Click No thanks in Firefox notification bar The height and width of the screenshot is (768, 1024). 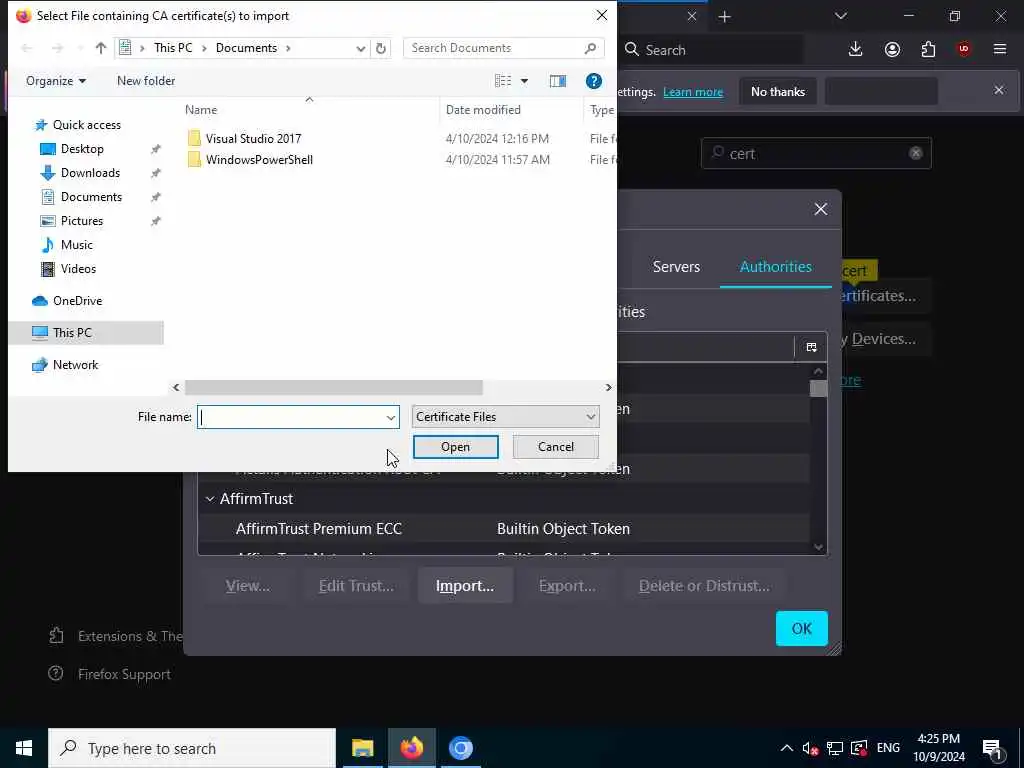pyautogui.click(x=778, y=91)
